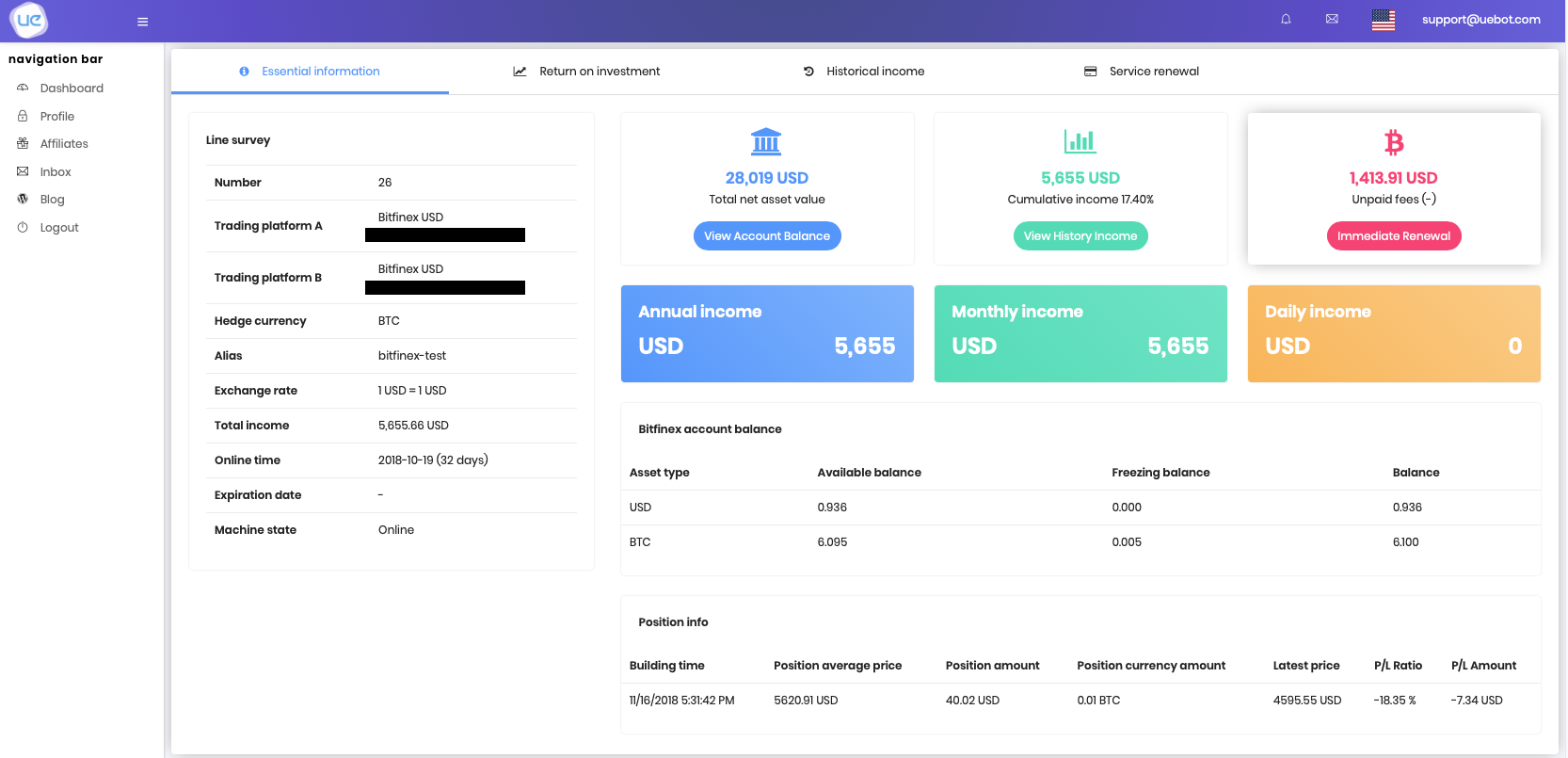The image size is (1568, 758).
Task: Click the Historical income history icon
Action: [808, 72]
